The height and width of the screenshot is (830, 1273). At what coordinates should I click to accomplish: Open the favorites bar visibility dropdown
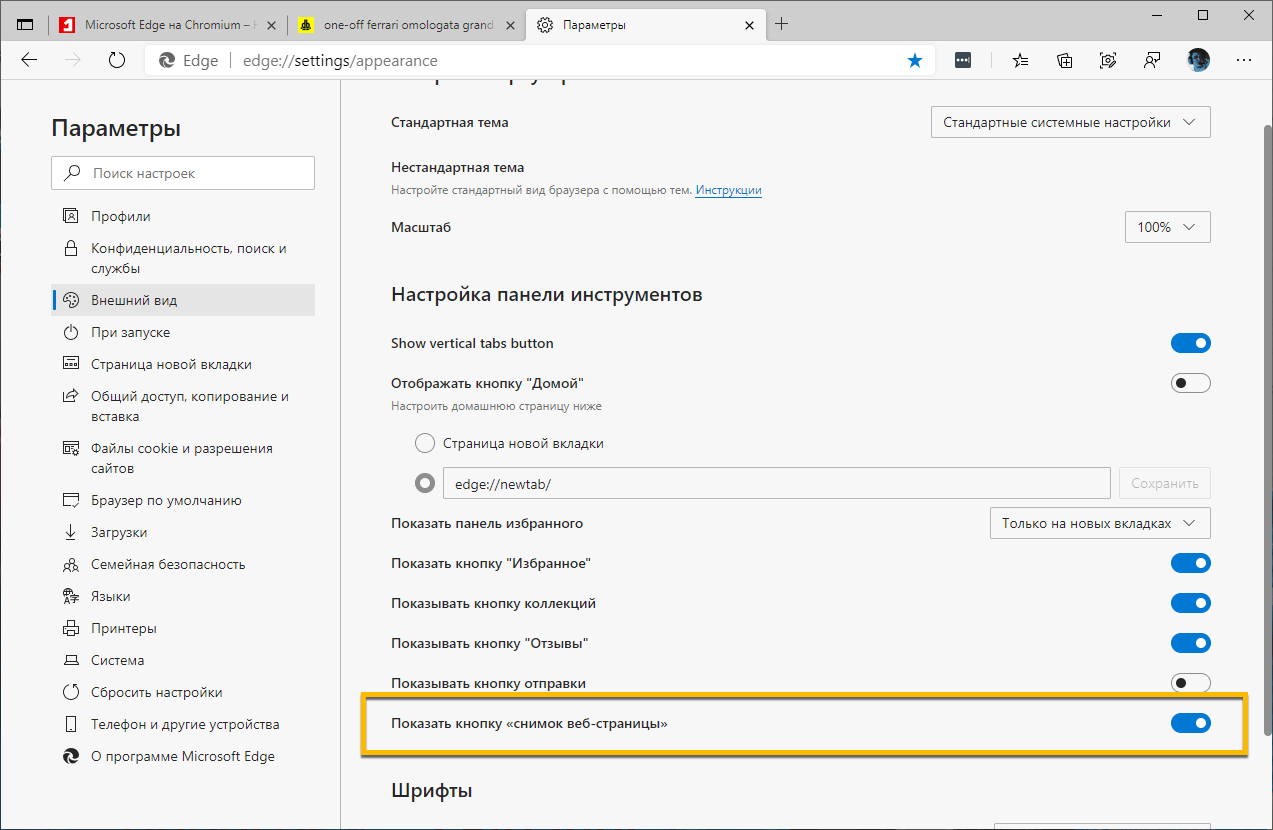click(1099, 522)
